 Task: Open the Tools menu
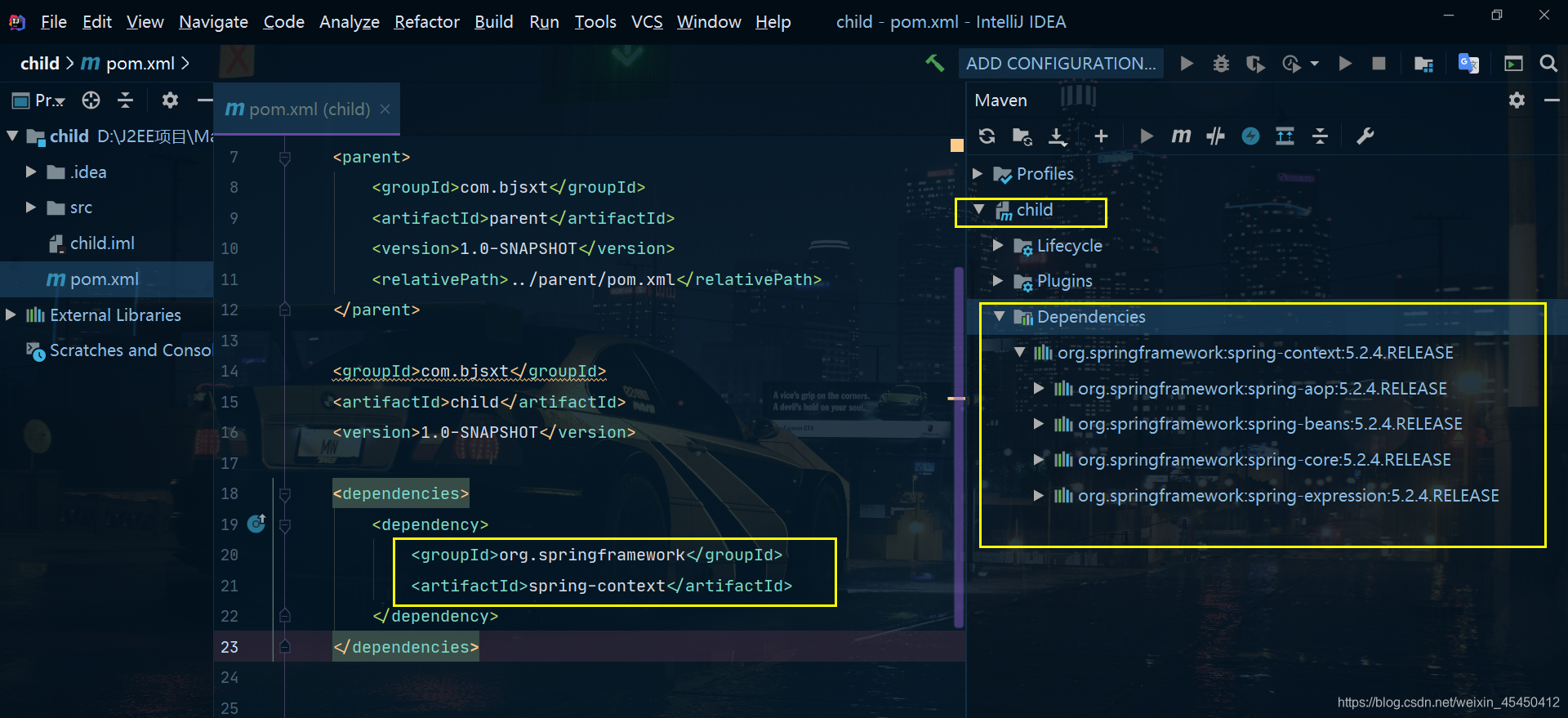pyautogui.click(x=595, y=21)
